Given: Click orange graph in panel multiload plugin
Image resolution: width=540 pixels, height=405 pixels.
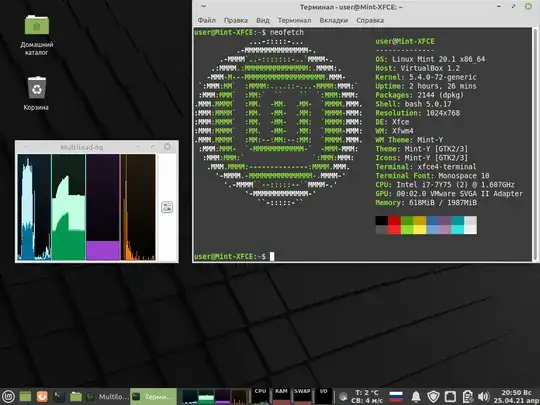Looking at the screenshot, I should click(x=239, y=396).
